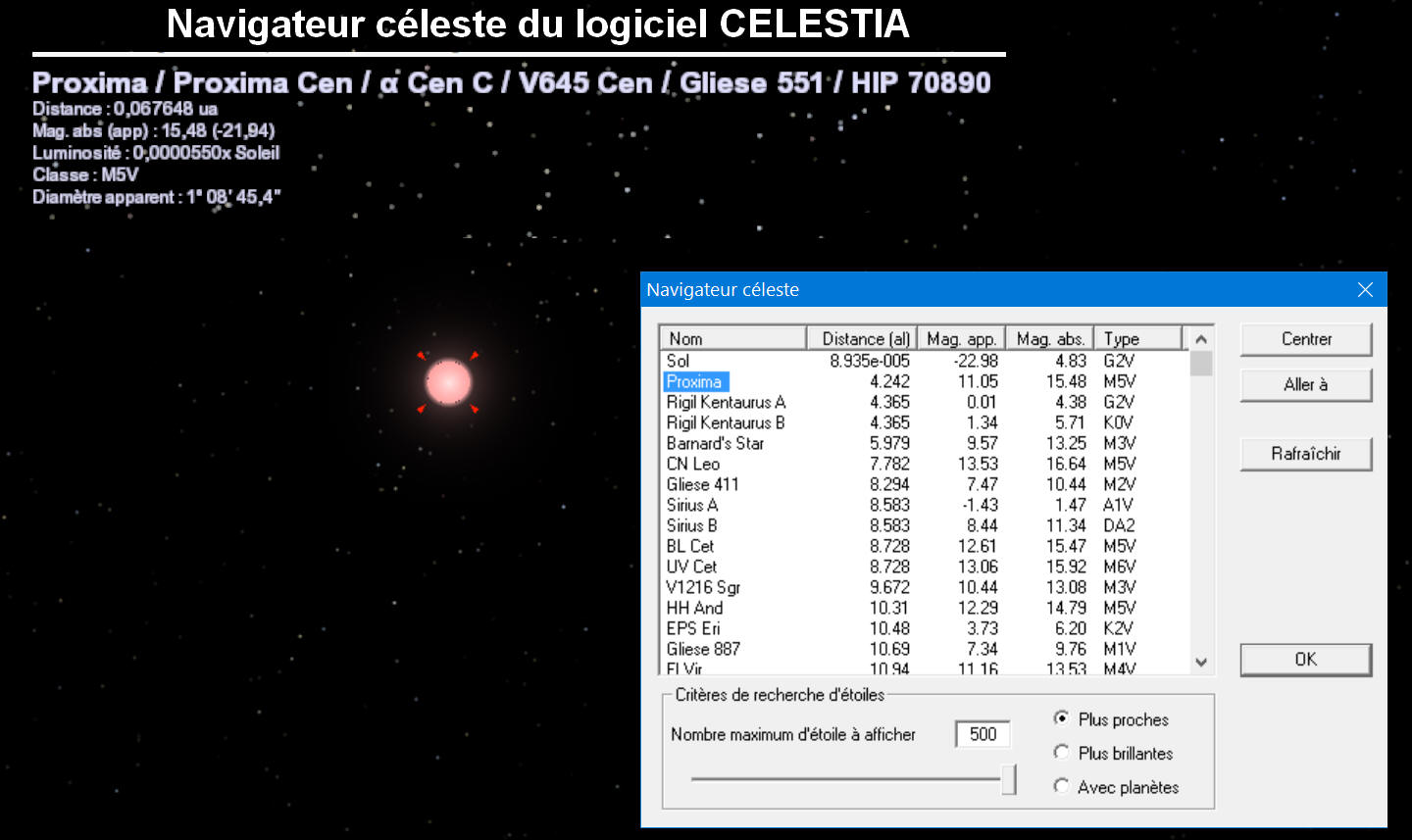Click distance value 8.935e-005 for Sol
The image size is (1412, 840).
pyautogui.click(x=870, y=361)
